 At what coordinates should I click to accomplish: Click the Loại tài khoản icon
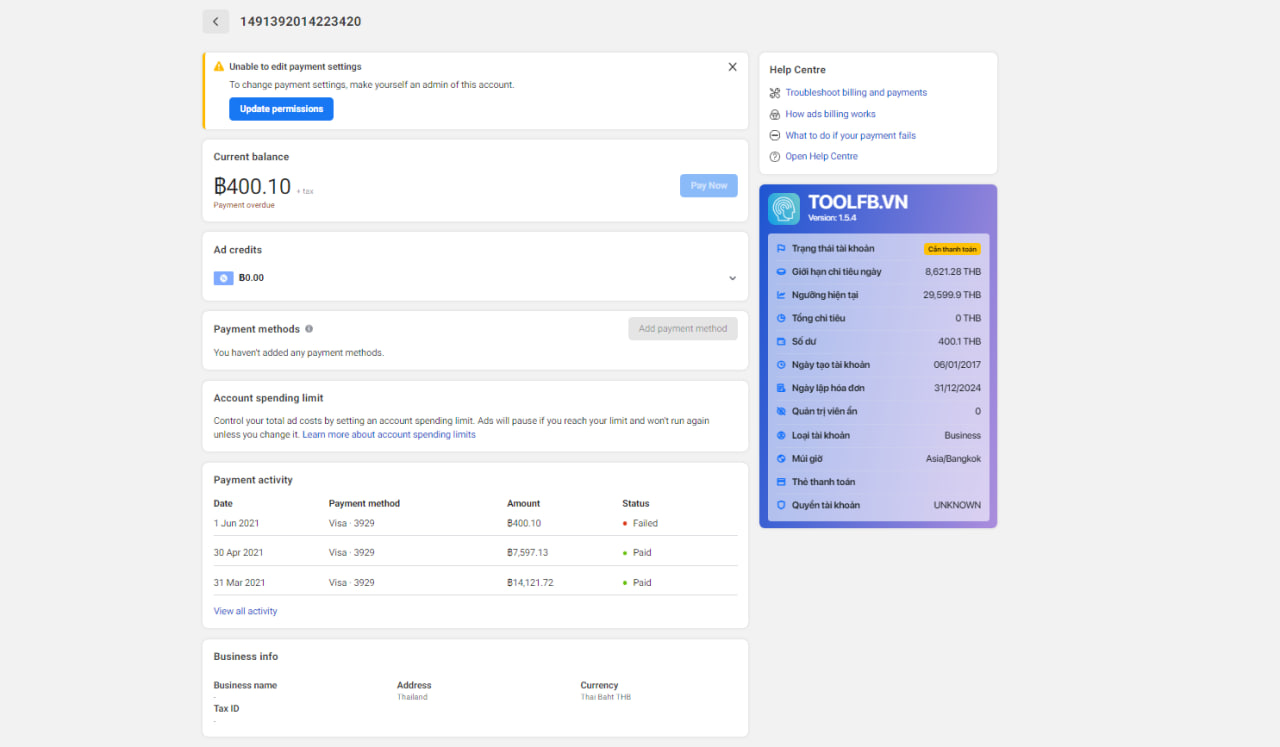pyautogui.click(x=781, y=435)
